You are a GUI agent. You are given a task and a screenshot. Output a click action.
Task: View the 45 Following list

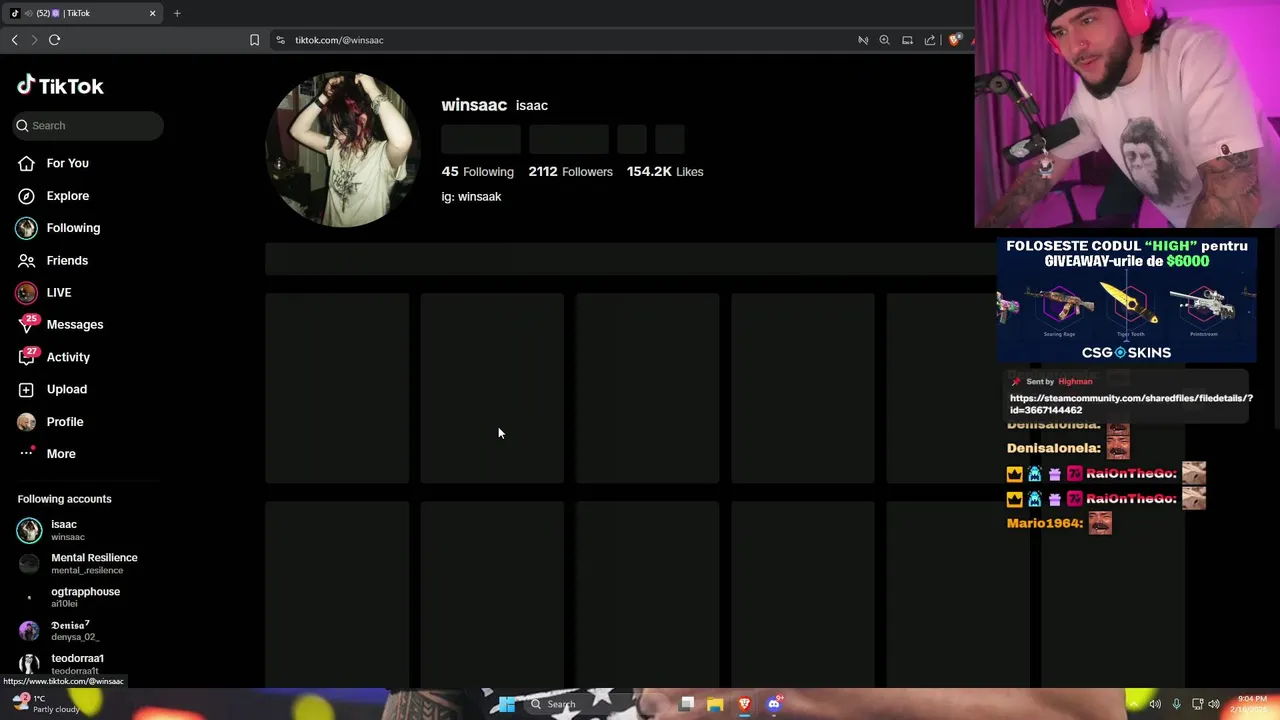pyautogui.click(x=477, y=172)
